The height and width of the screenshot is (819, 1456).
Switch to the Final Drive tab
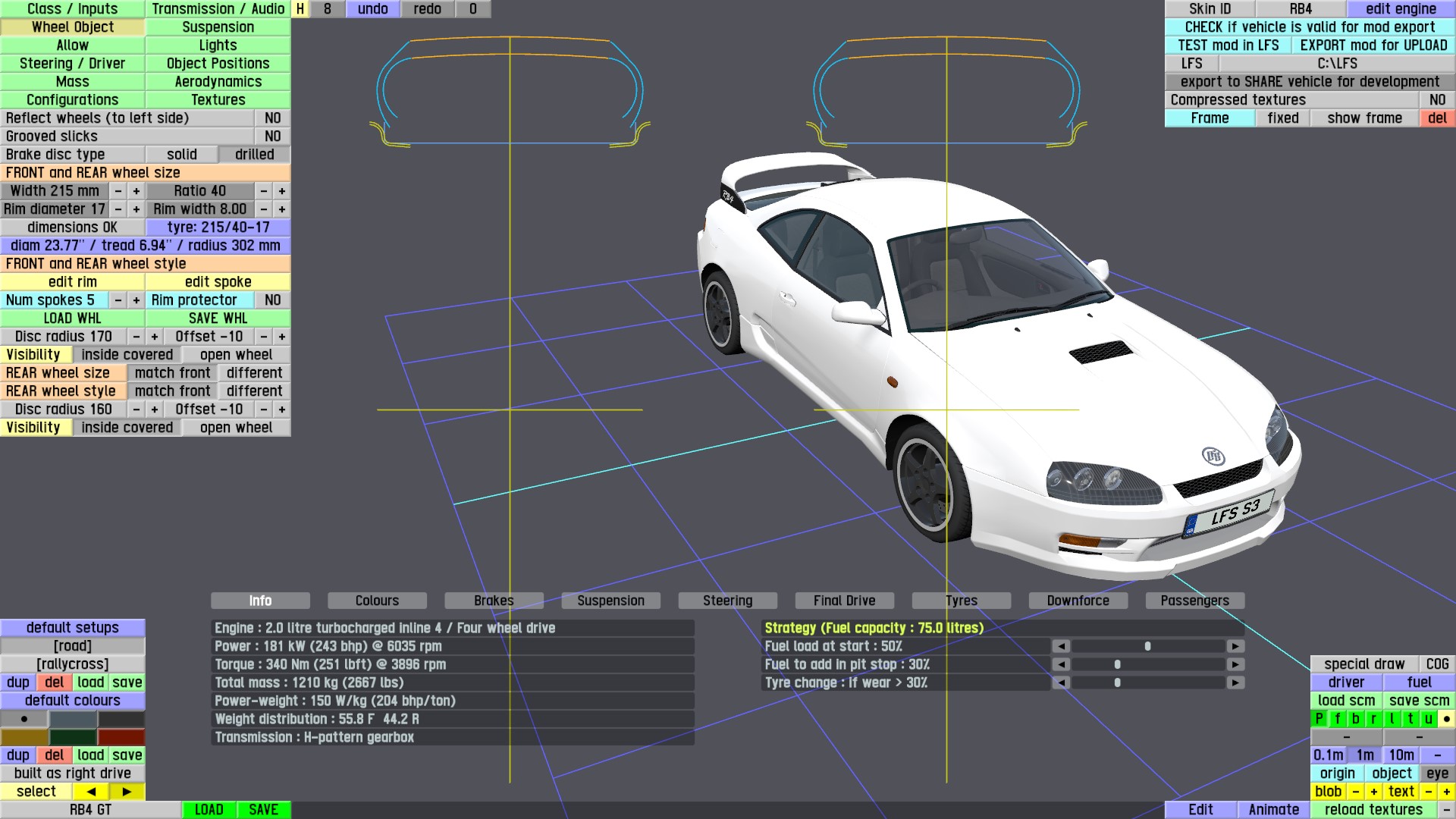(x=844, y=601)
